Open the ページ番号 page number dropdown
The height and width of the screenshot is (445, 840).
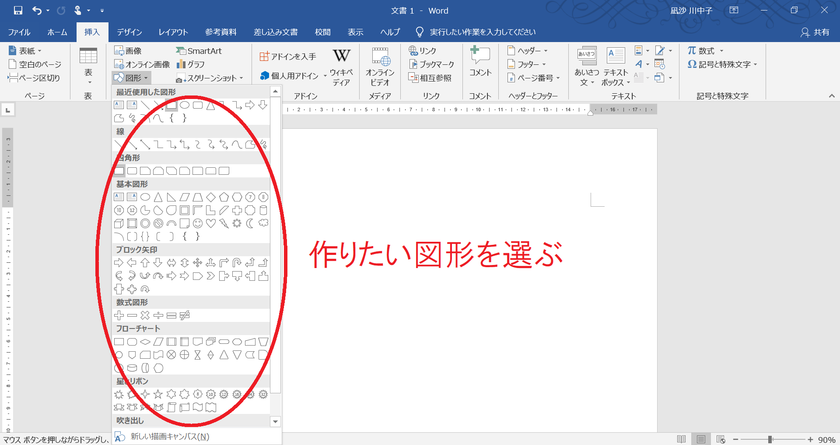(x=534, y=78)
